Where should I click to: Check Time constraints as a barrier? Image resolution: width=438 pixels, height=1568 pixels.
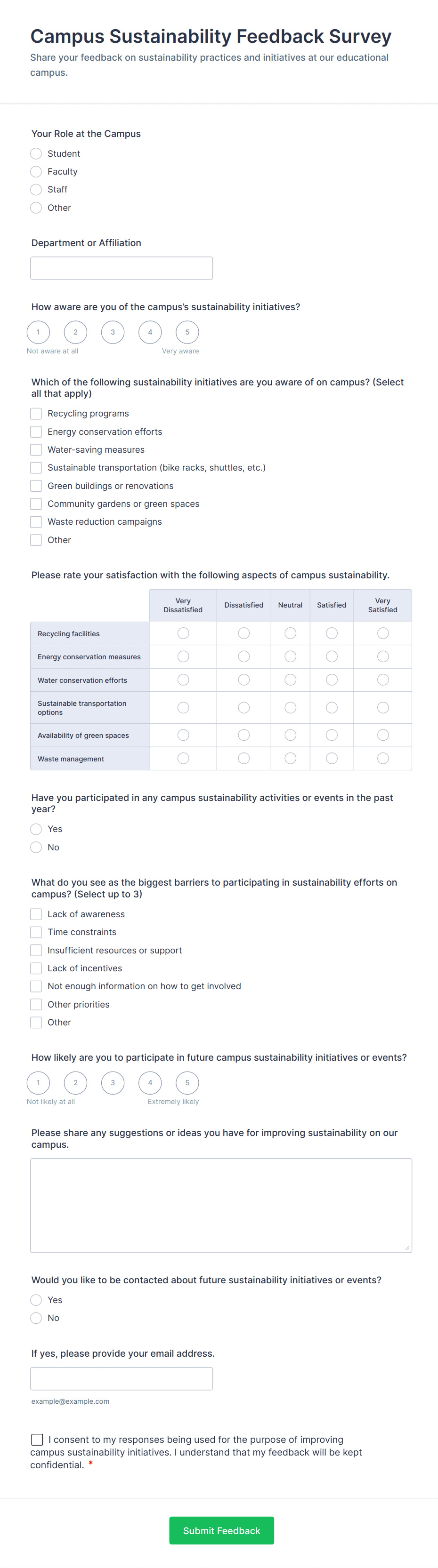(x=37, y=933)
